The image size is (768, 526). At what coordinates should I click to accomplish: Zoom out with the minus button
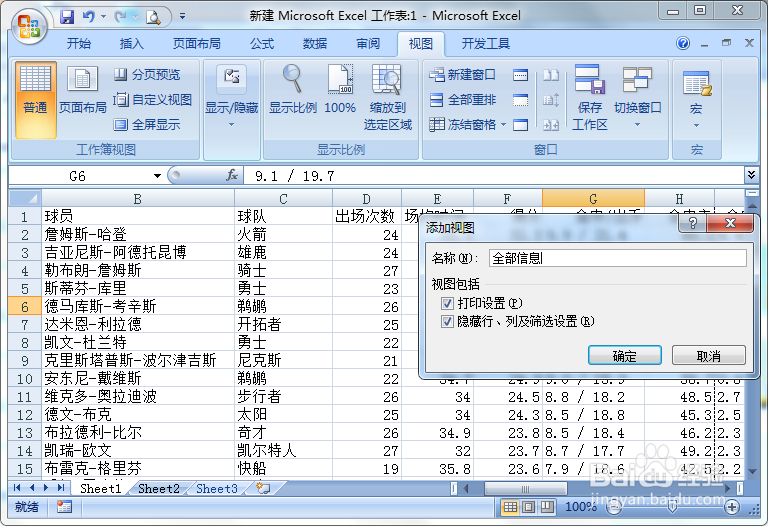click(613, 507)
